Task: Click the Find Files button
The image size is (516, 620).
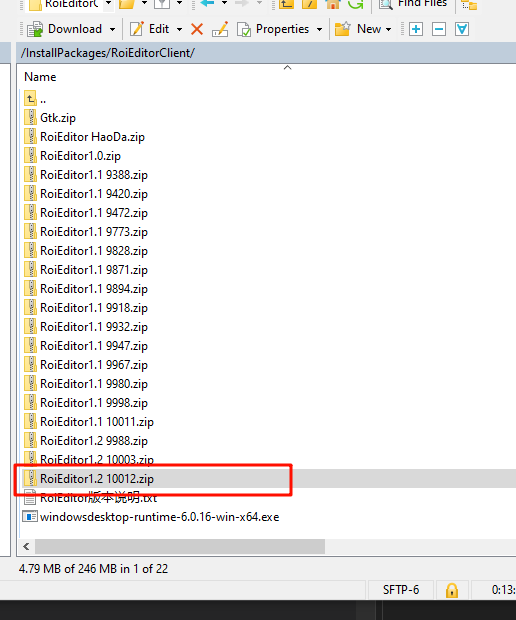Action: pos(414,4)
